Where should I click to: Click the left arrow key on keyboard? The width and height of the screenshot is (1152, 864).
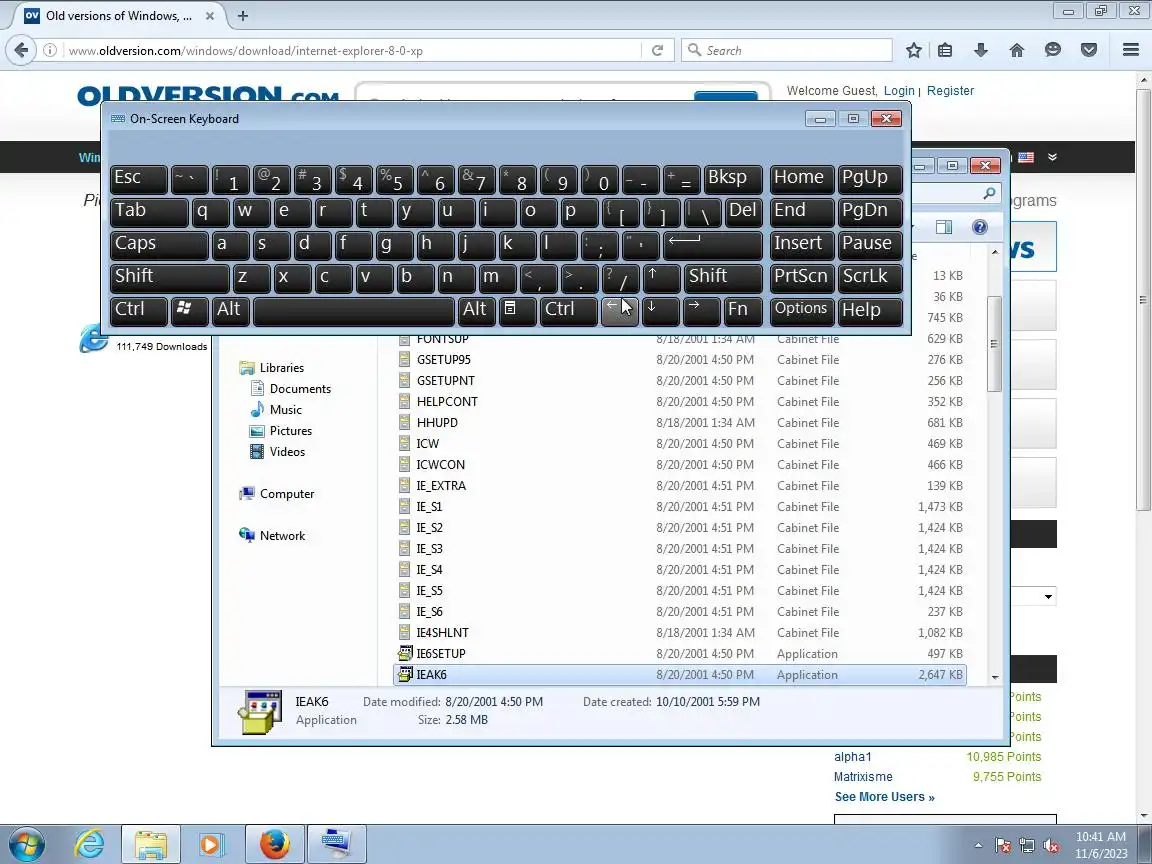click(x=619, y=311)
